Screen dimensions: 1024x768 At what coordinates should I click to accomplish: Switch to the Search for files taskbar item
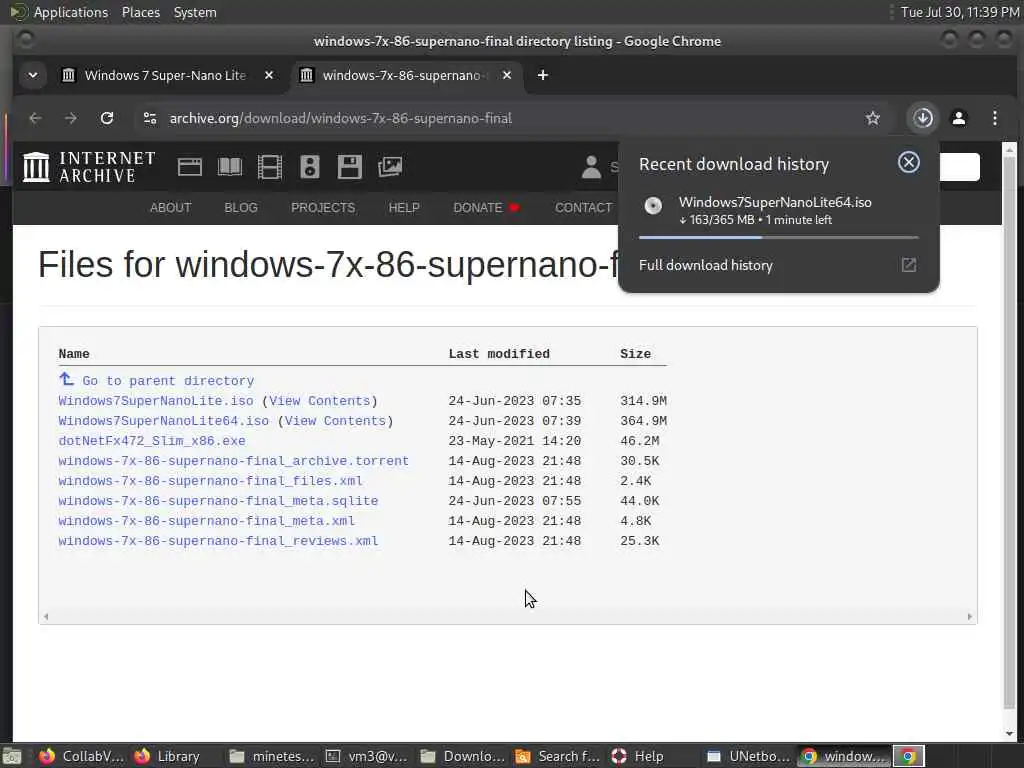[x=558, y=756]
